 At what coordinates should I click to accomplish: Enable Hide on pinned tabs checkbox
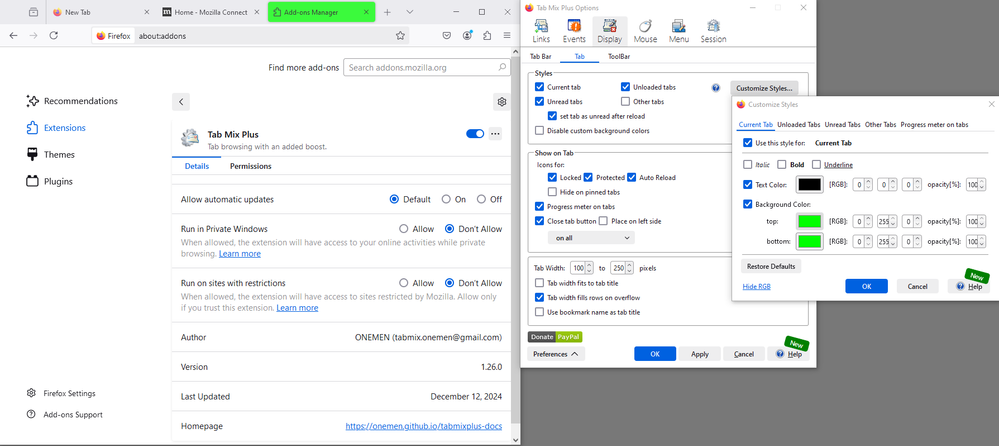[552, 192]
